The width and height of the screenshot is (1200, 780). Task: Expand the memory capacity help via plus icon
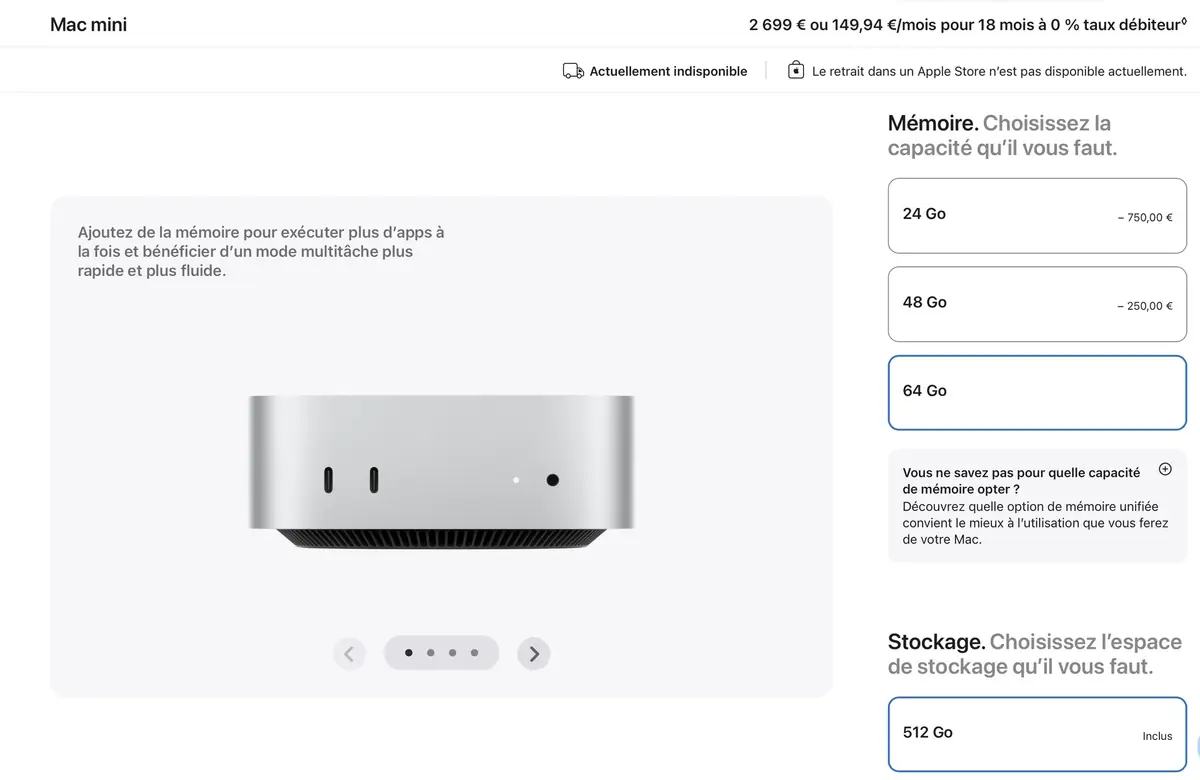click(x=1165, y=468)
